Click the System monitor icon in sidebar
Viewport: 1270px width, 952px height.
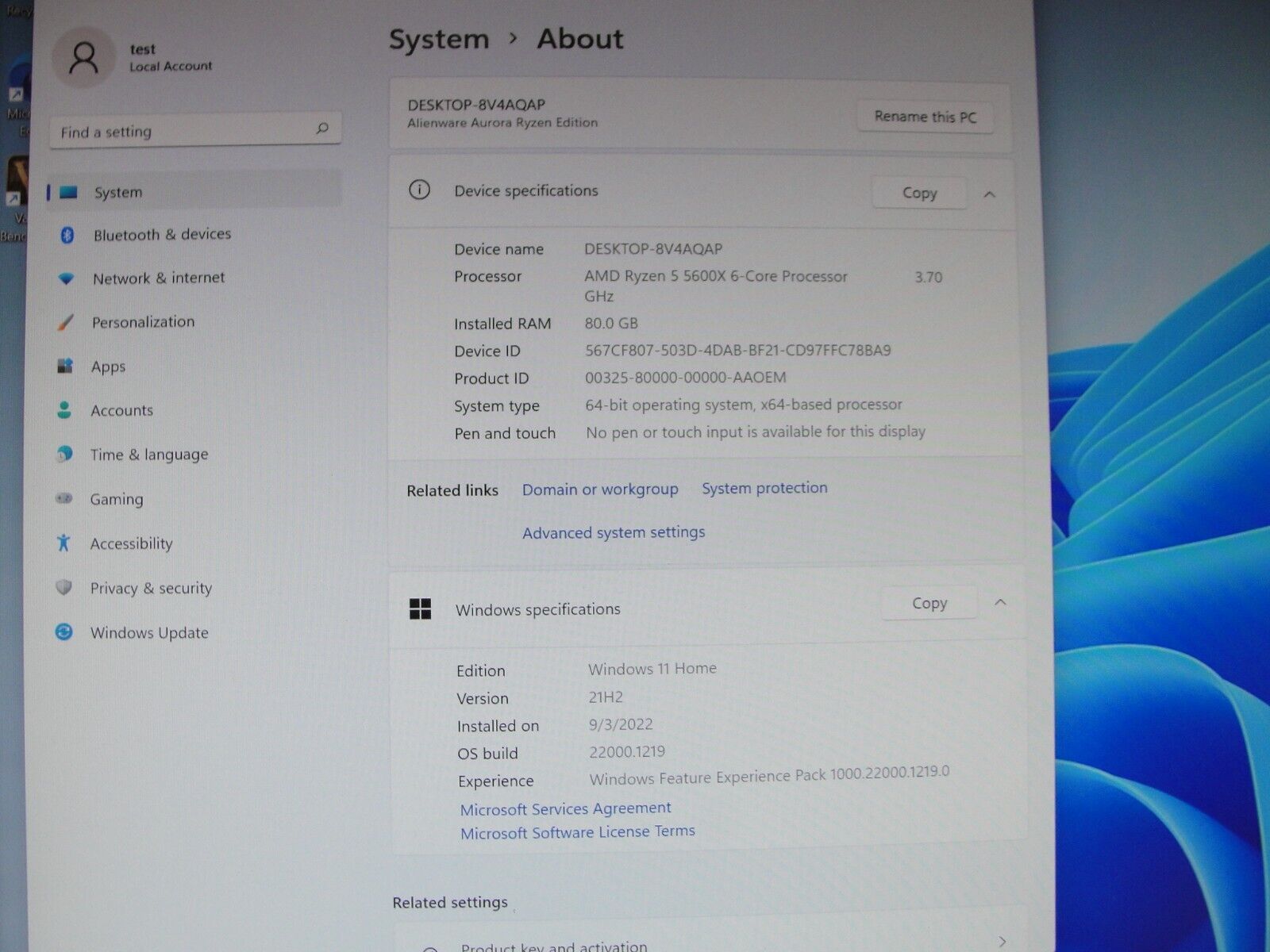68,192
